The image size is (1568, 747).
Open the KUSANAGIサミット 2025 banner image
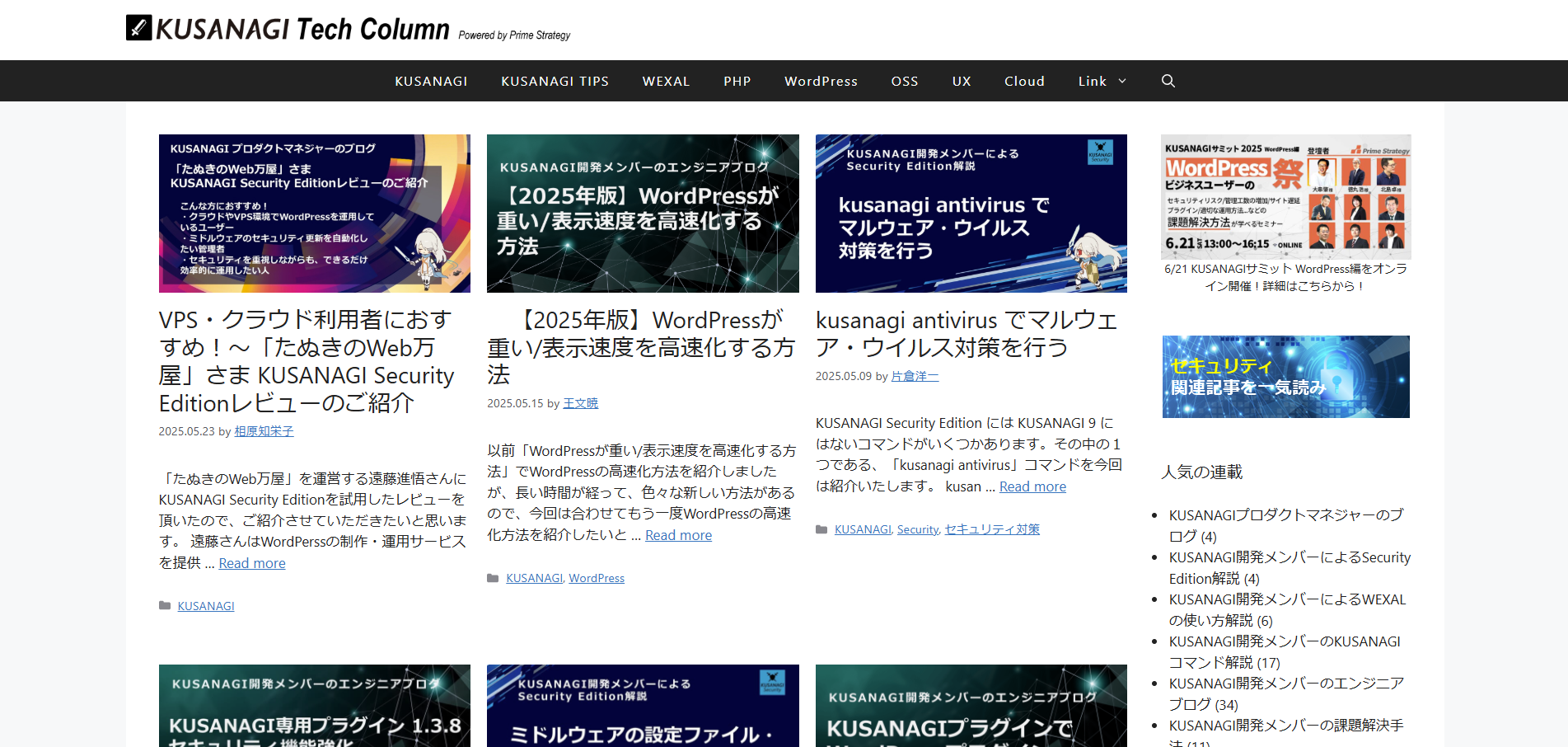click(1285, 197)
